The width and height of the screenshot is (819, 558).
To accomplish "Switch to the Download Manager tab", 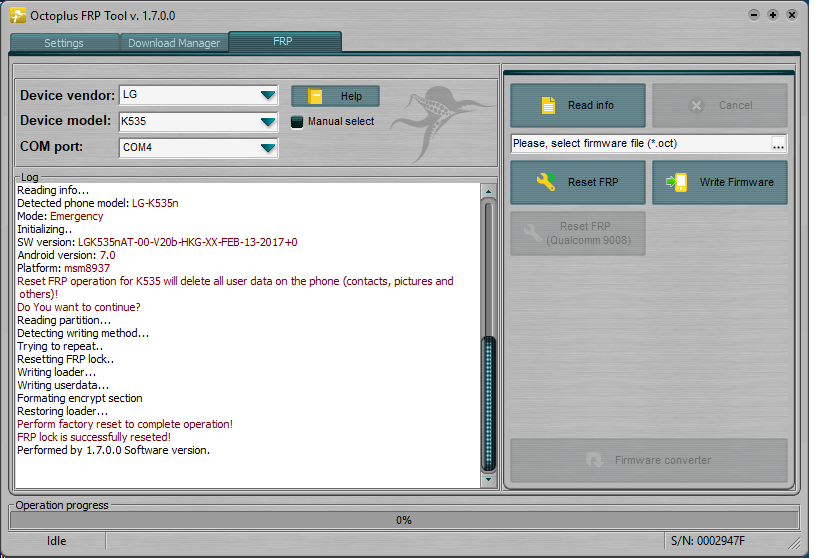I will [174, 43].
